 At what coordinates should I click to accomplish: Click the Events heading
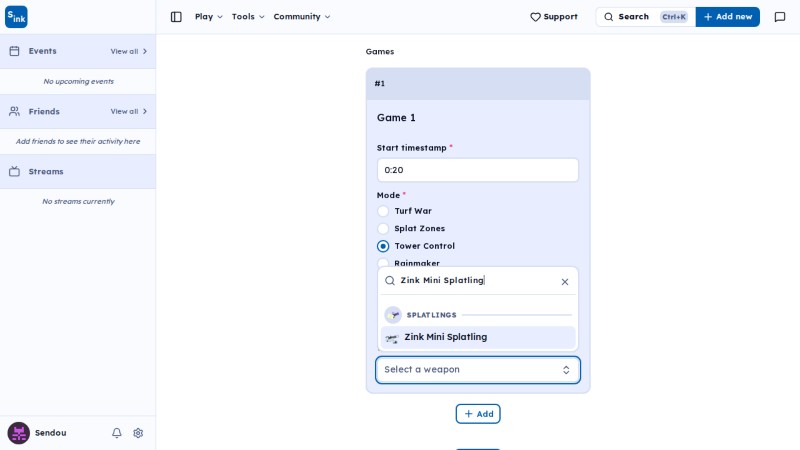click(x=42, y=51)
